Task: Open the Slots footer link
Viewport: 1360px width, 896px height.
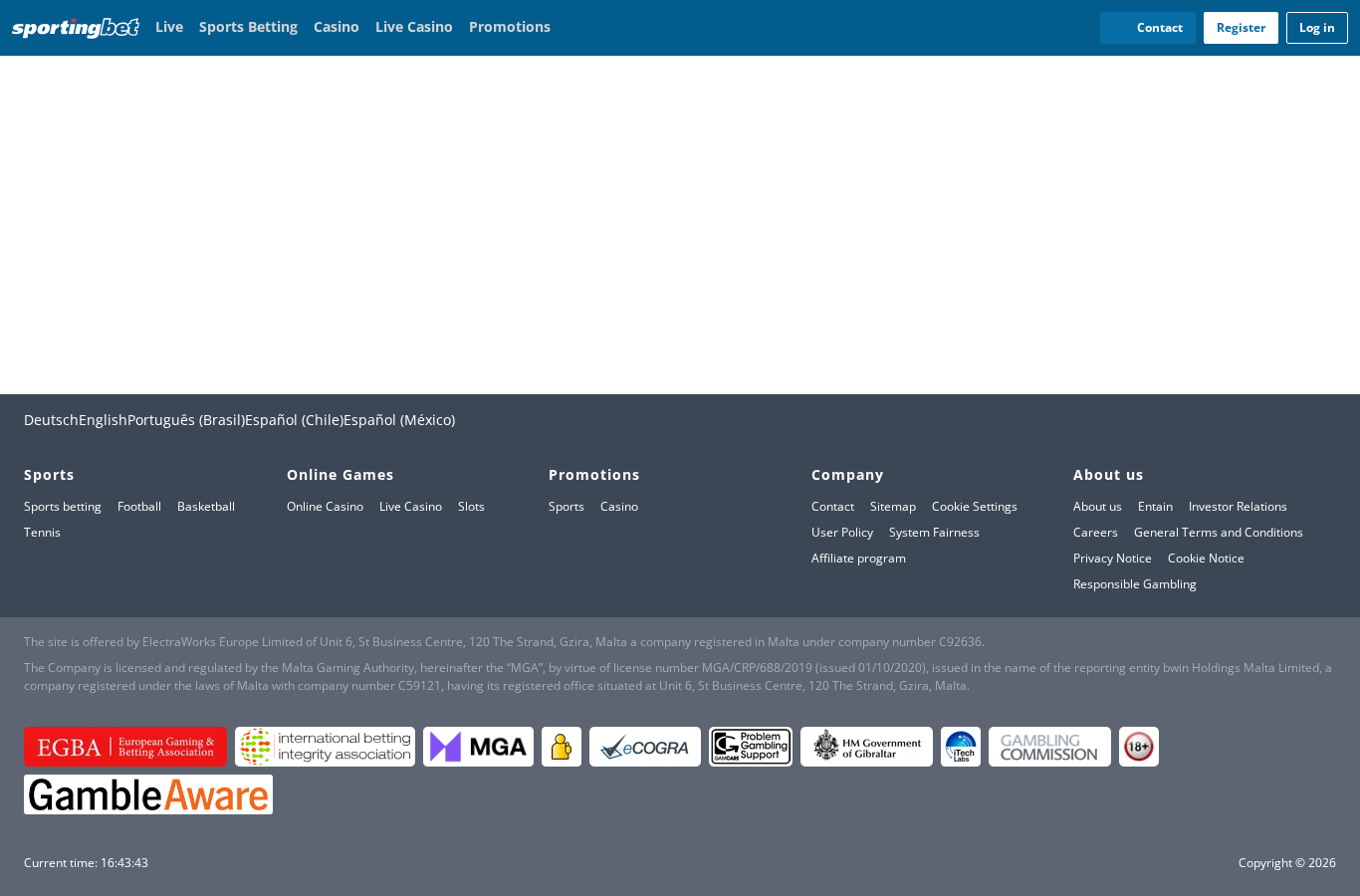Action: (x=471, y=507)
